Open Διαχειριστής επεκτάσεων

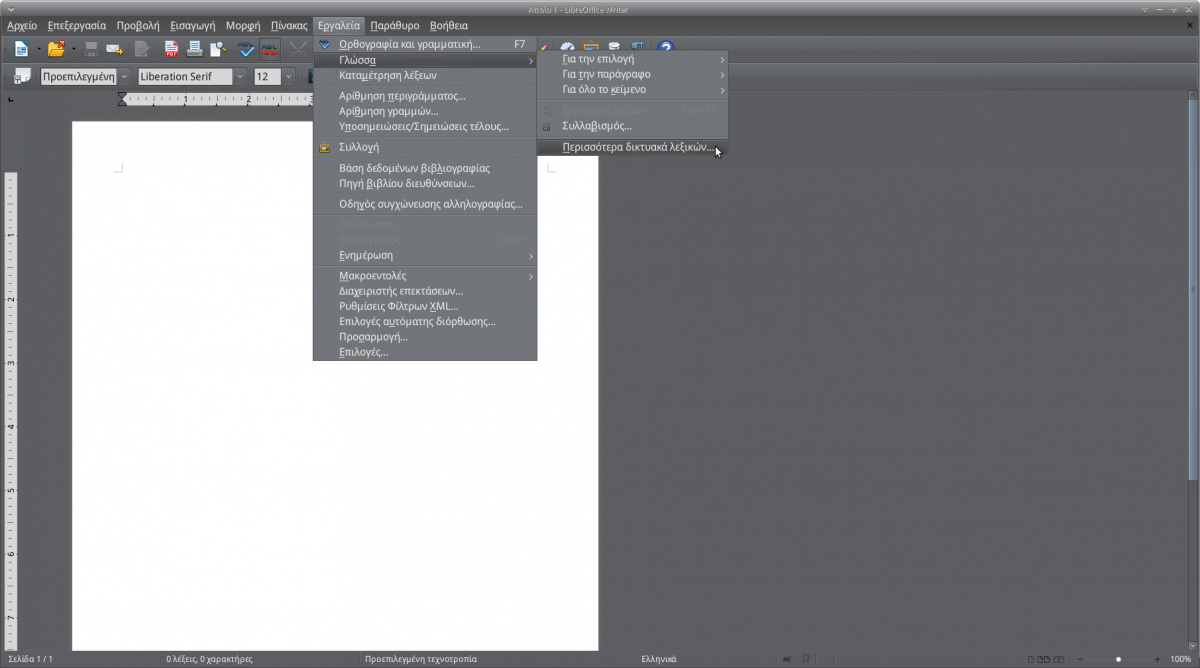[x=425, y=291]
